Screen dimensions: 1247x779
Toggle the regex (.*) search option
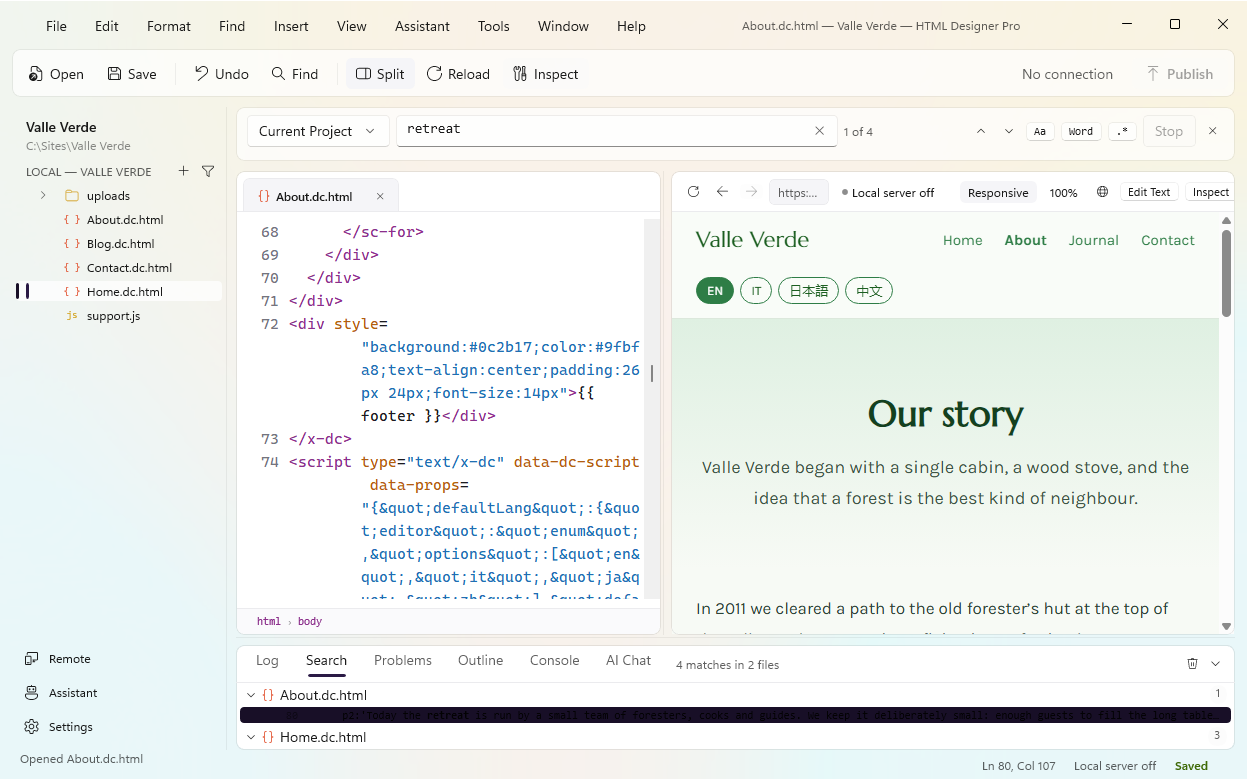pyautogui.click(x=1123, y=131)
